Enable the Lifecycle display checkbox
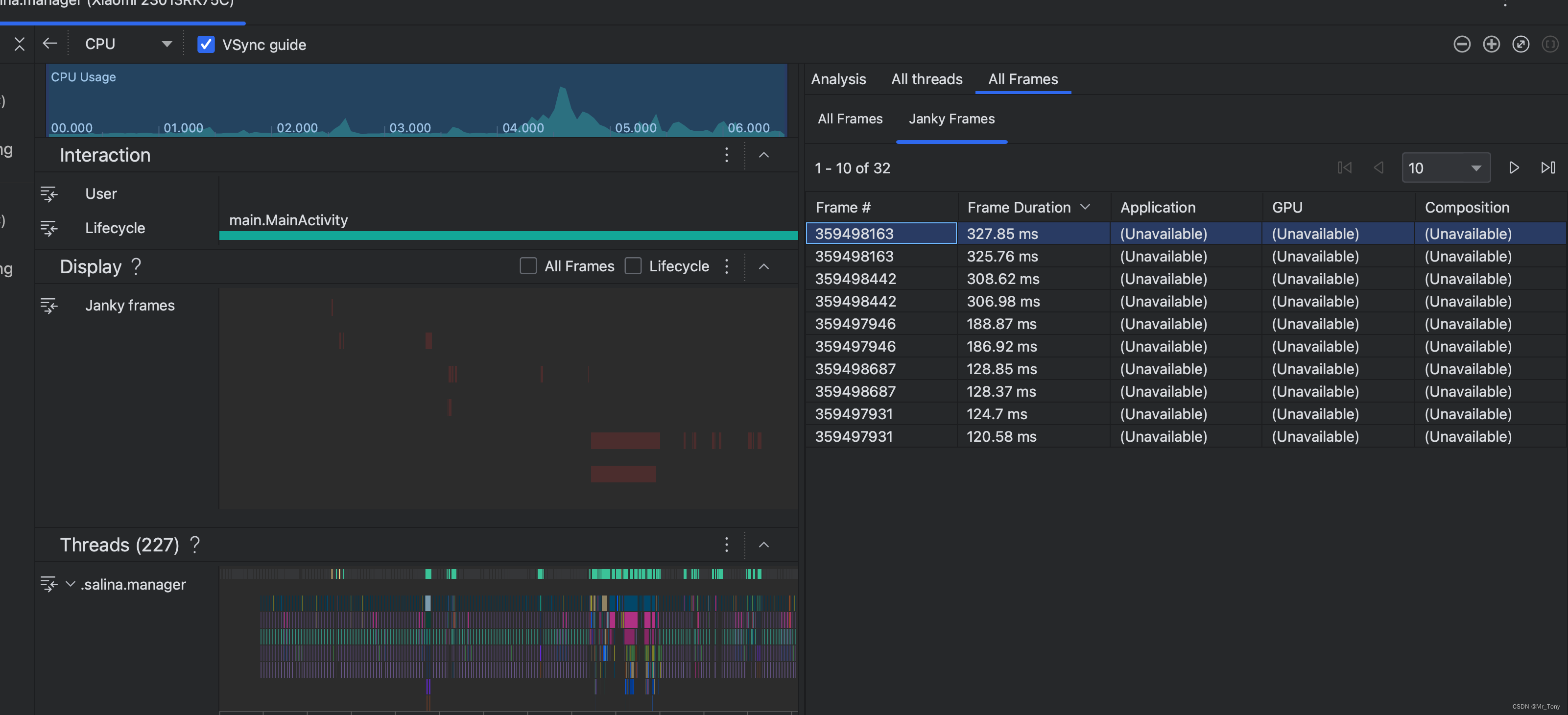 click(x=633, y=266)
